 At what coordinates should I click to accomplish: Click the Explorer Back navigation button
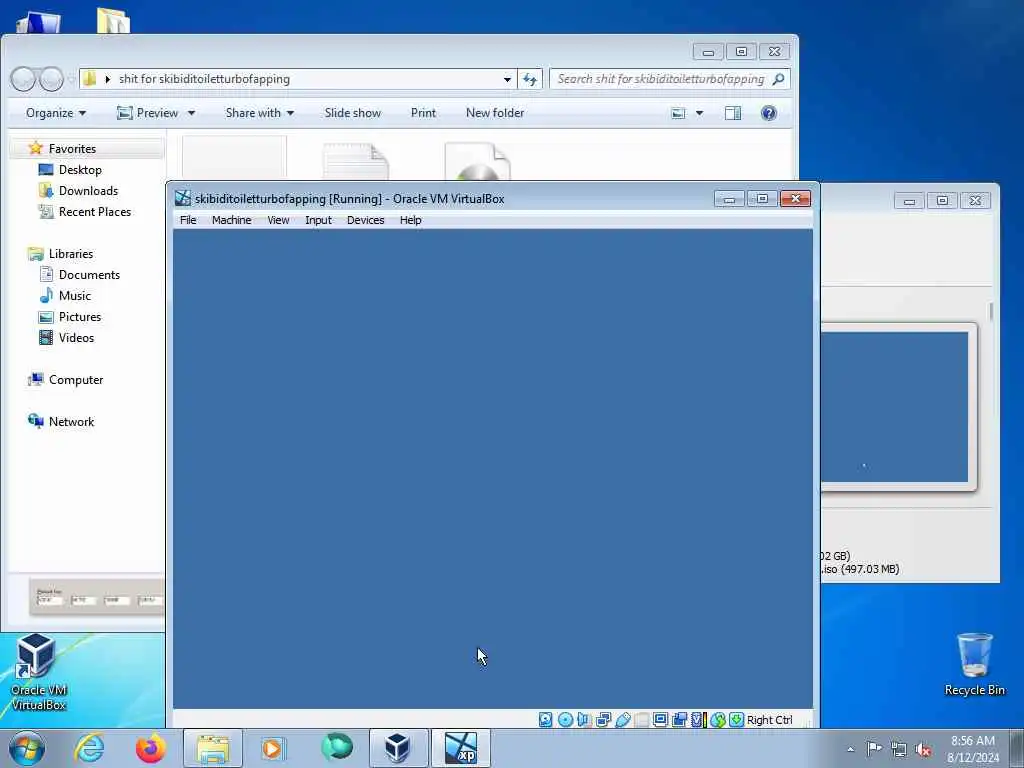pyautogui.click(x=23, y=79)
